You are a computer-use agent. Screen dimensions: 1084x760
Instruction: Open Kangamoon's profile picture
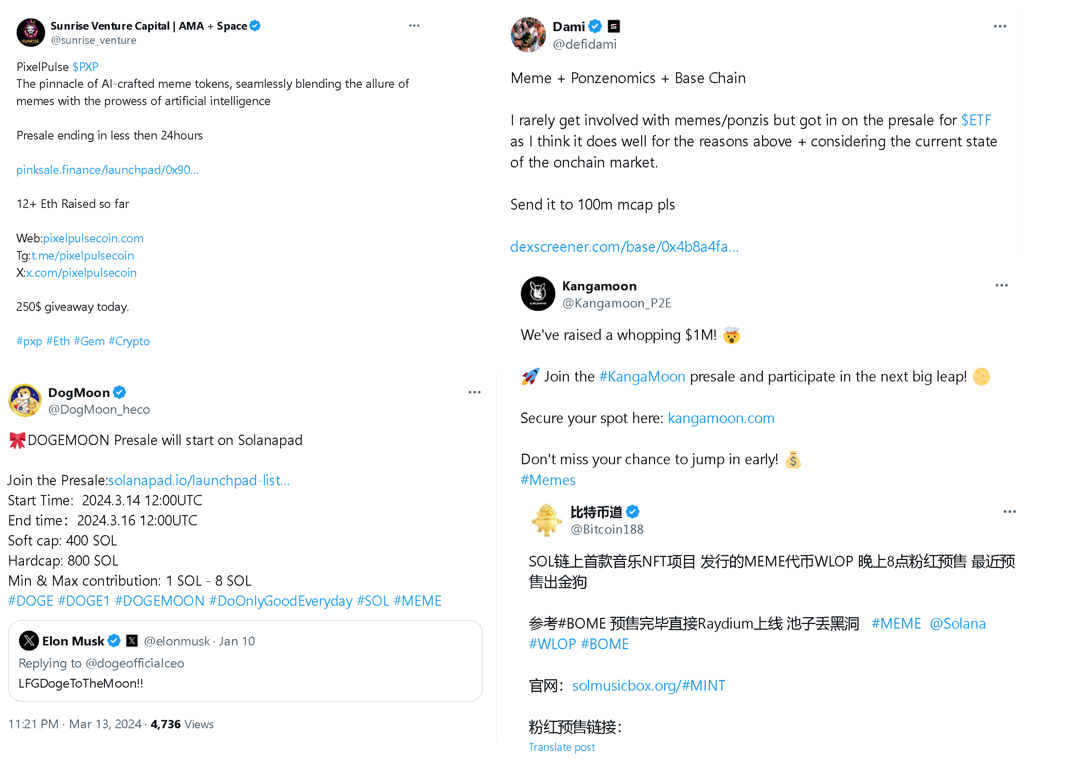tap(536, 293)
